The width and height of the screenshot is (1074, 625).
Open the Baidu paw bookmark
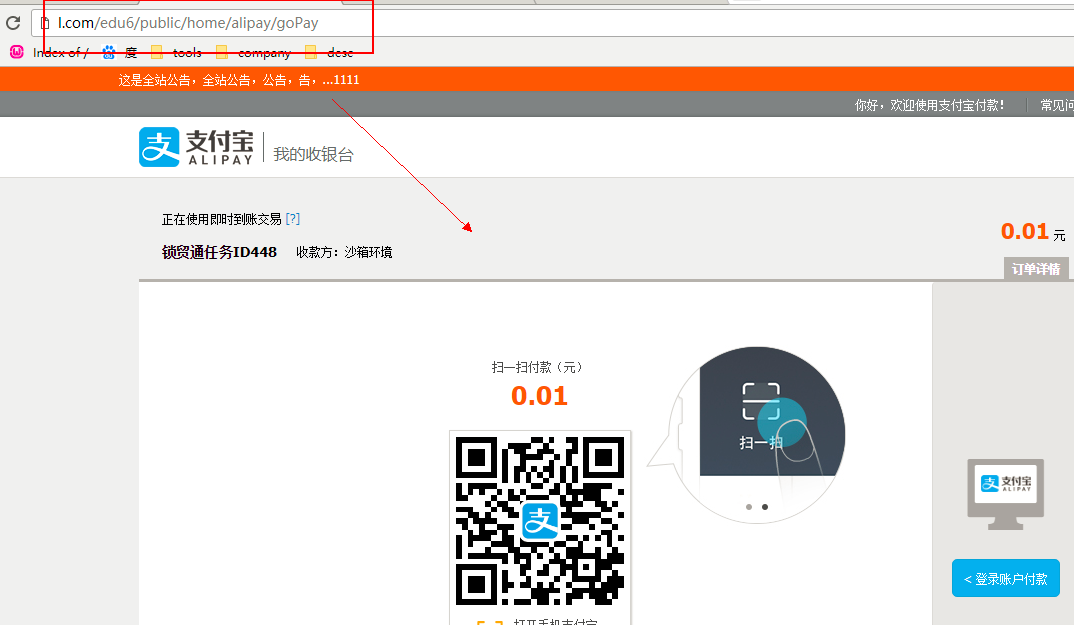pyautogui.click(x=119, y=53)
